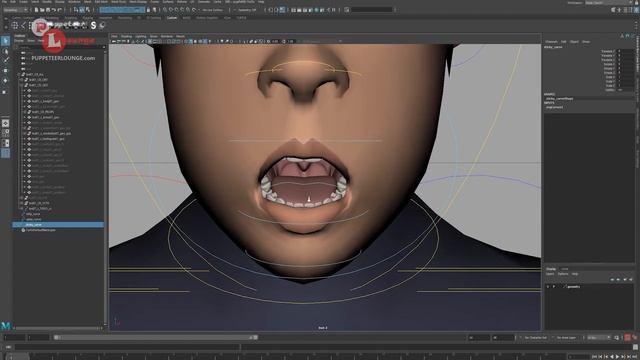
Task: Toggle P playback of geometry layer
Action: (554, 287)
